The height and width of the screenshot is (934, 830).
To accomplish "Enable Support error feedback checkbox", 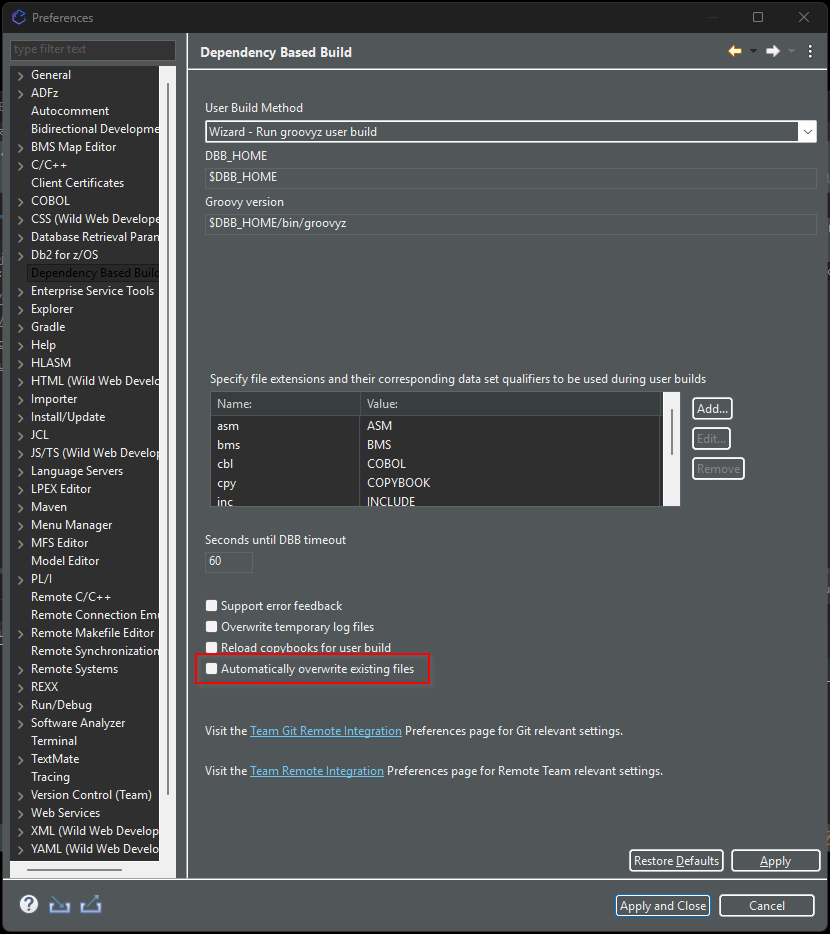I will (x=212, y=606).
